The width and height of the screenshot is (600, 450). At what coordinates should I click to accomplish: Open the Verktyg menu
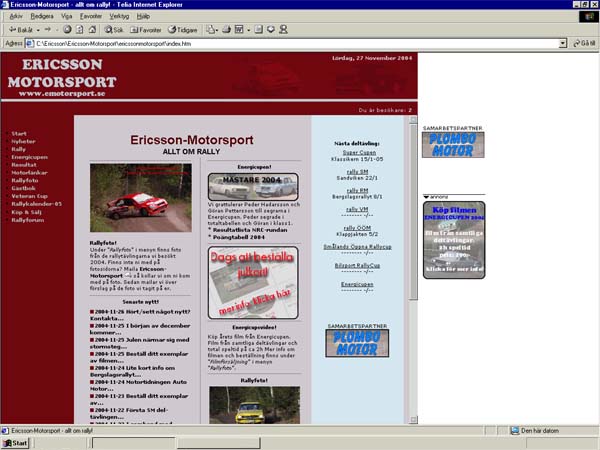[x=119, y=16]
